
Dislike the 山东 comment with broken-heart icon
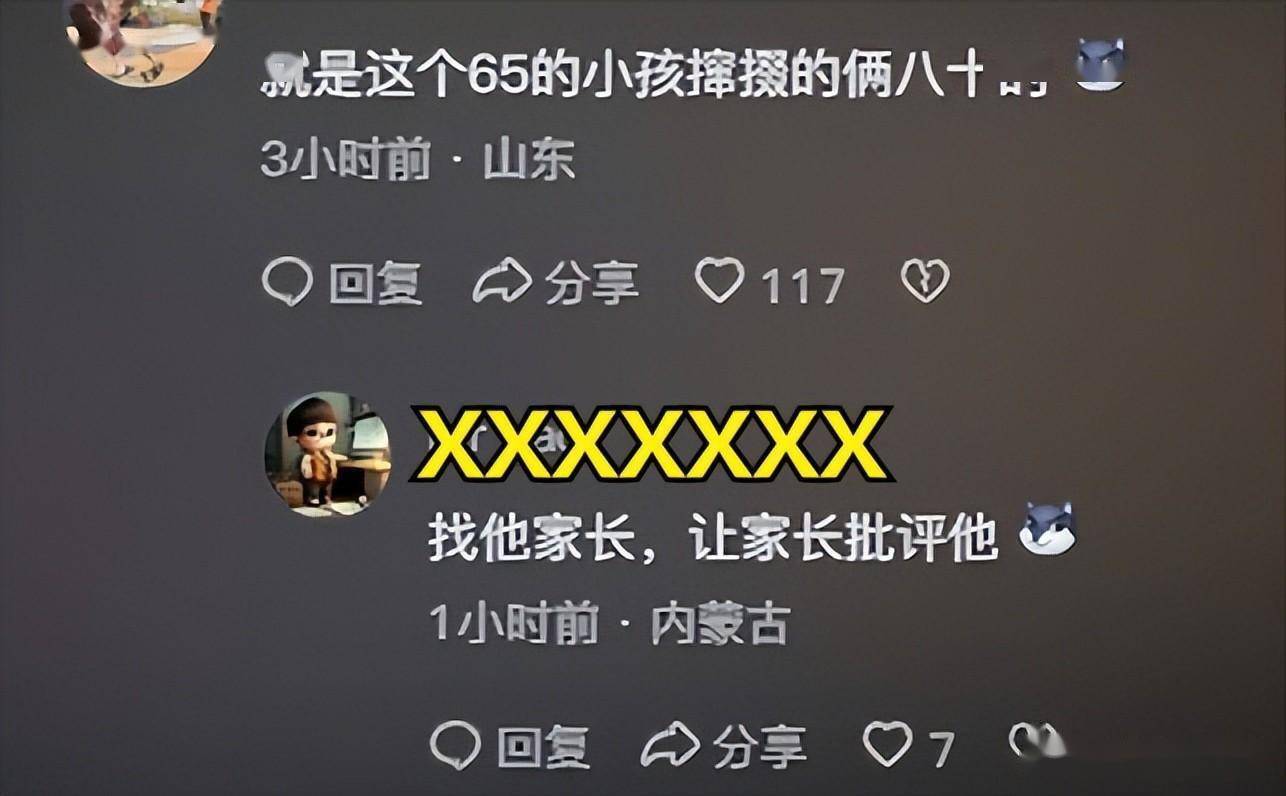[925, 281]
